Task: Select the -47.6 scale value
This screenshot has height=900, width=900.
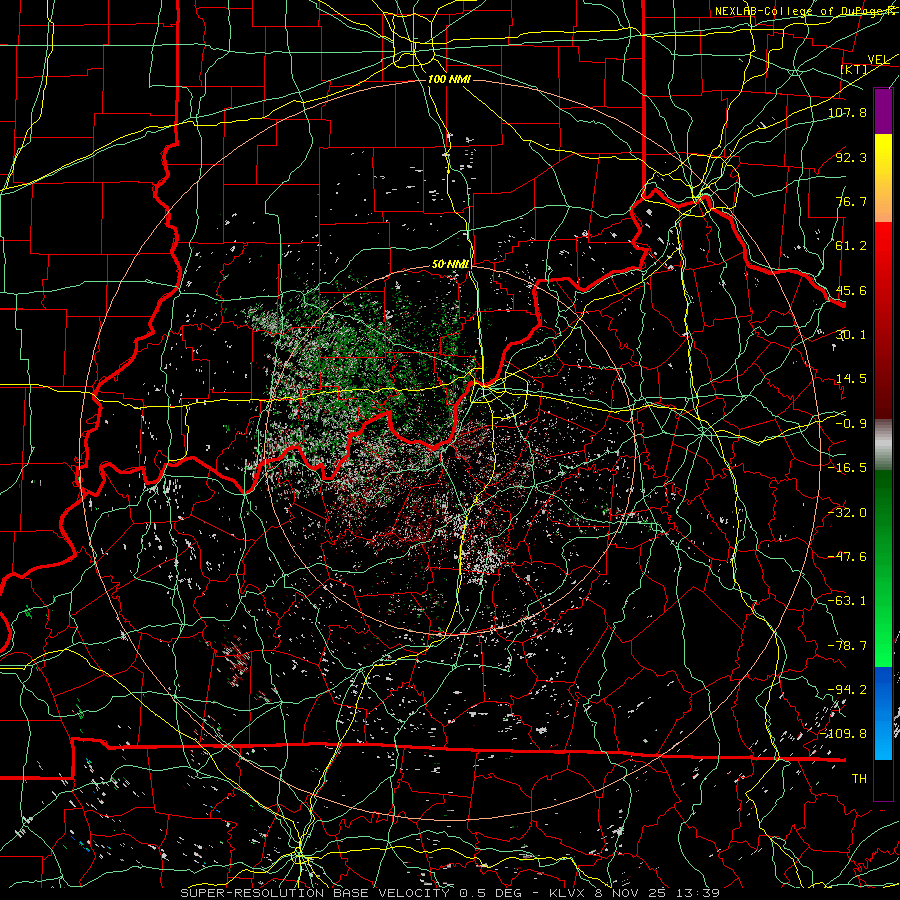Action: coord(847,557)
